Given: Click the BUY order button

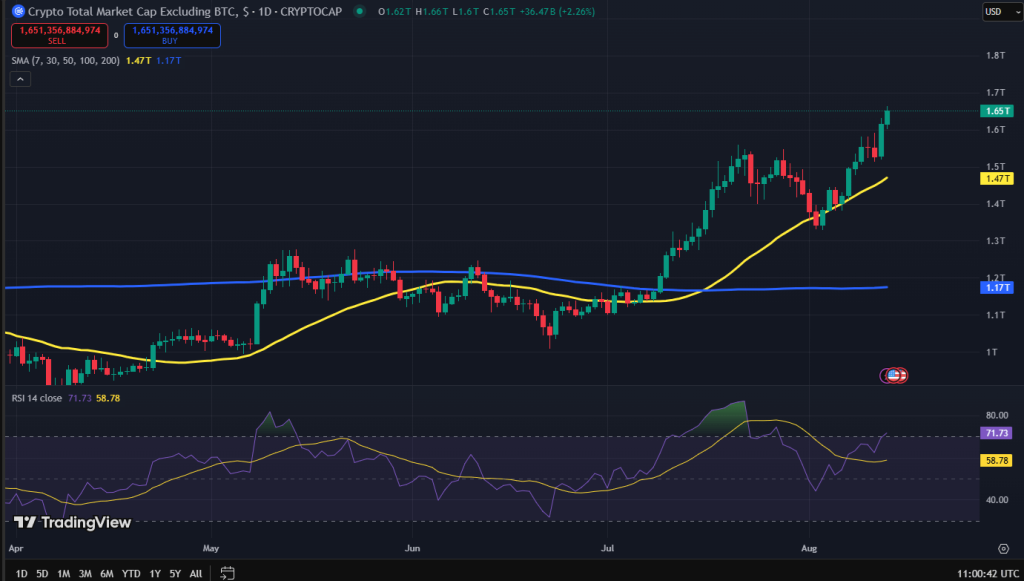Looking at the screenshot, I should (x=171, y=35).
